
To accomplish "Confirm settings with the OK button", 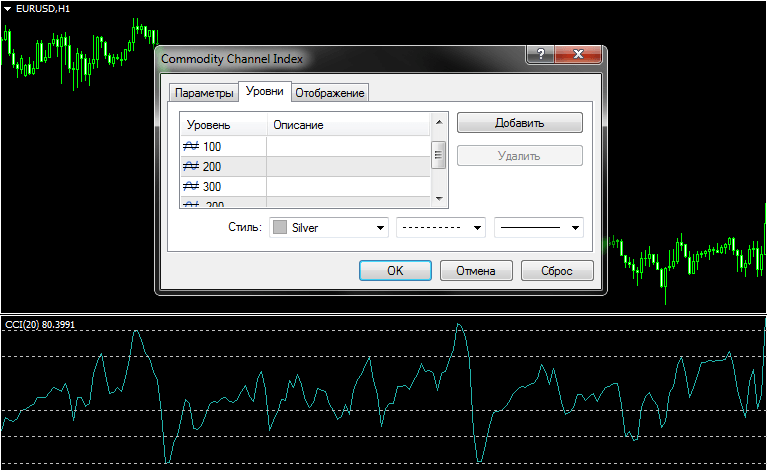I will click(x=395, y=271).
